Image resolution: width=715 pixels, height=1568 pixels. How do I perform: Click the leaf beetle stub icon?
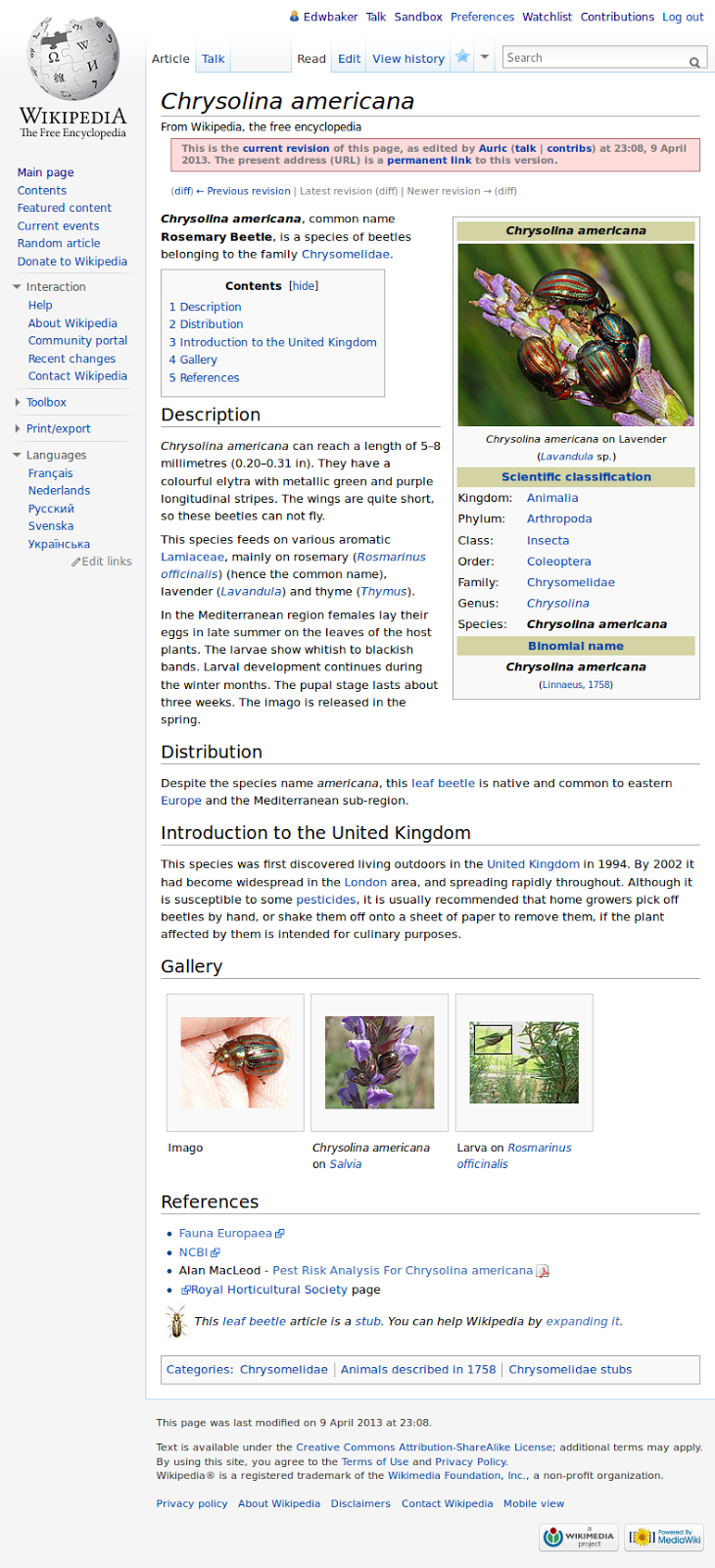[176, 1321]
